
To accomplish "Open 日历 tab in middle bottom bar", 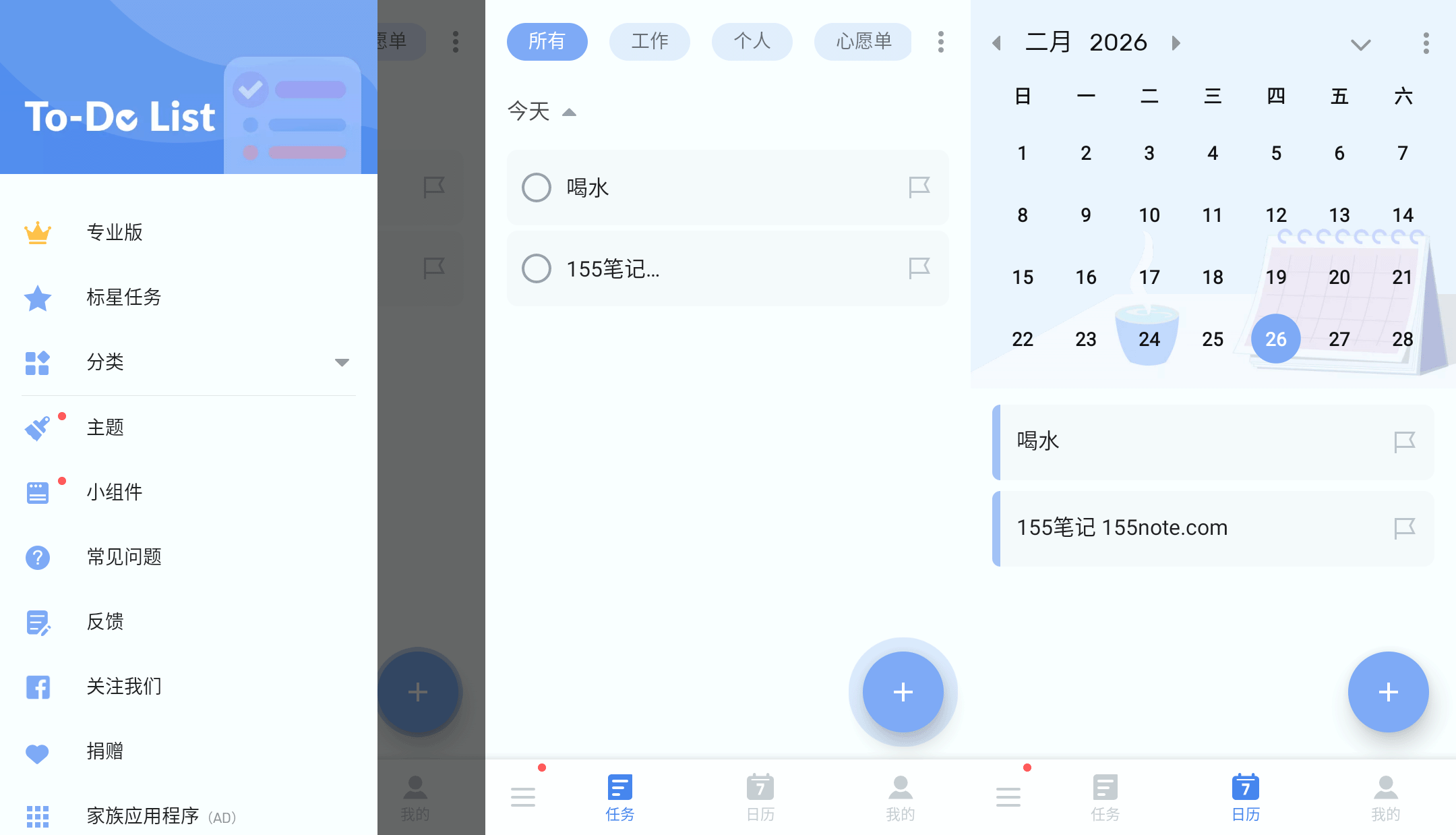I will 760,797.
